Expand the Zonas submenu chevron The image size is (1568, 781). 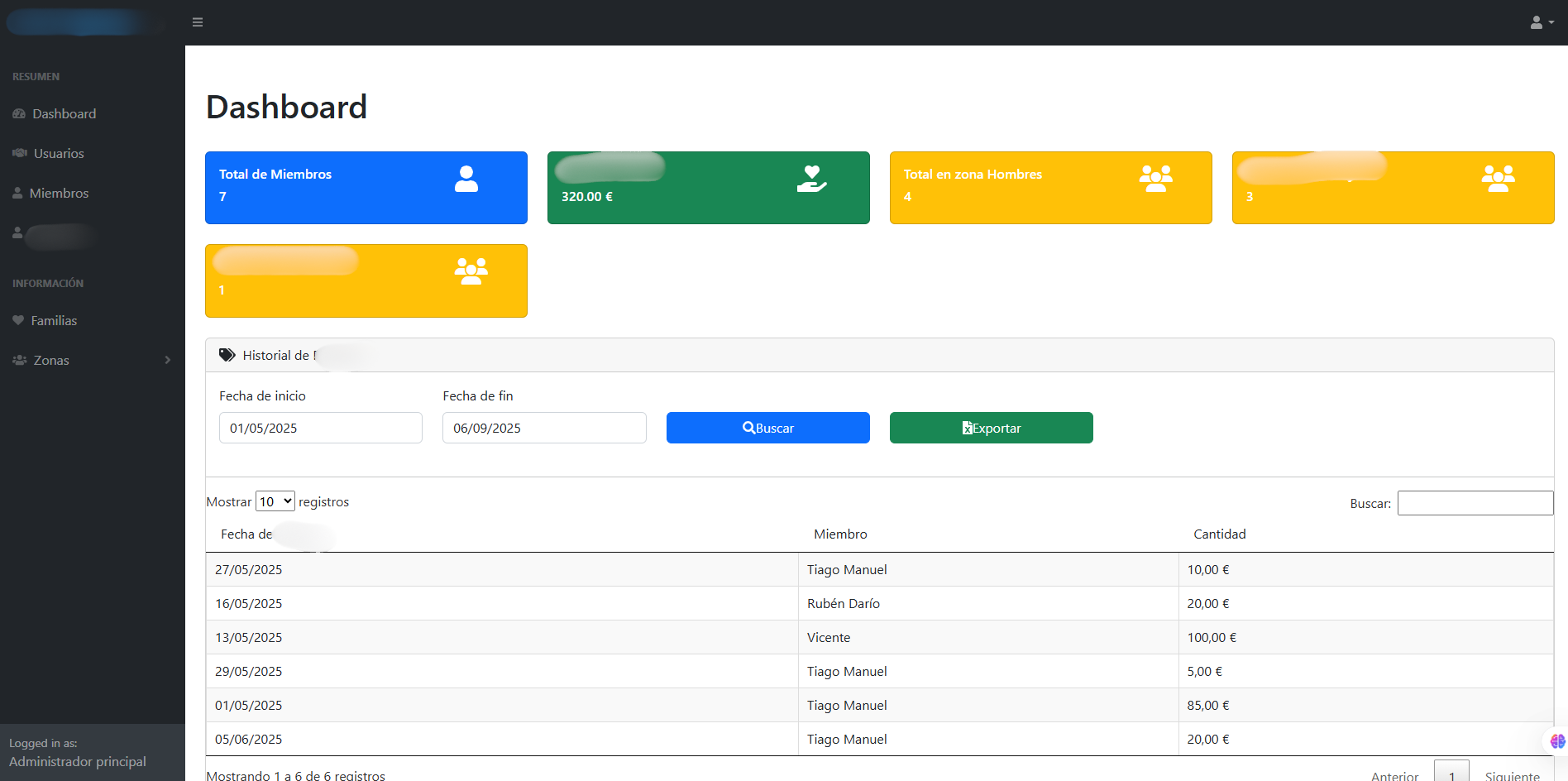[x=168, y=360]
